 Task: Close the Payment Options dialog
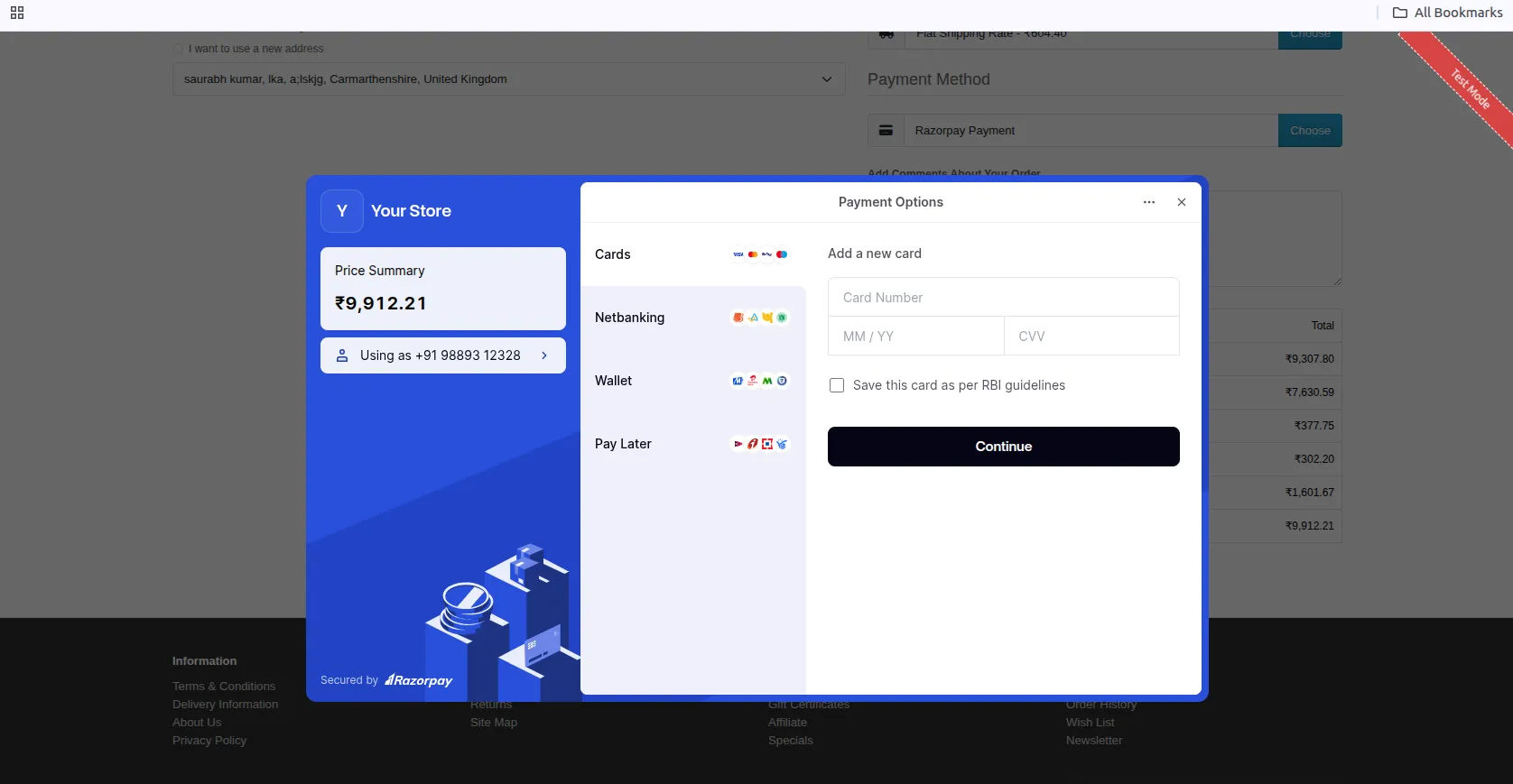click(1181, 202)
